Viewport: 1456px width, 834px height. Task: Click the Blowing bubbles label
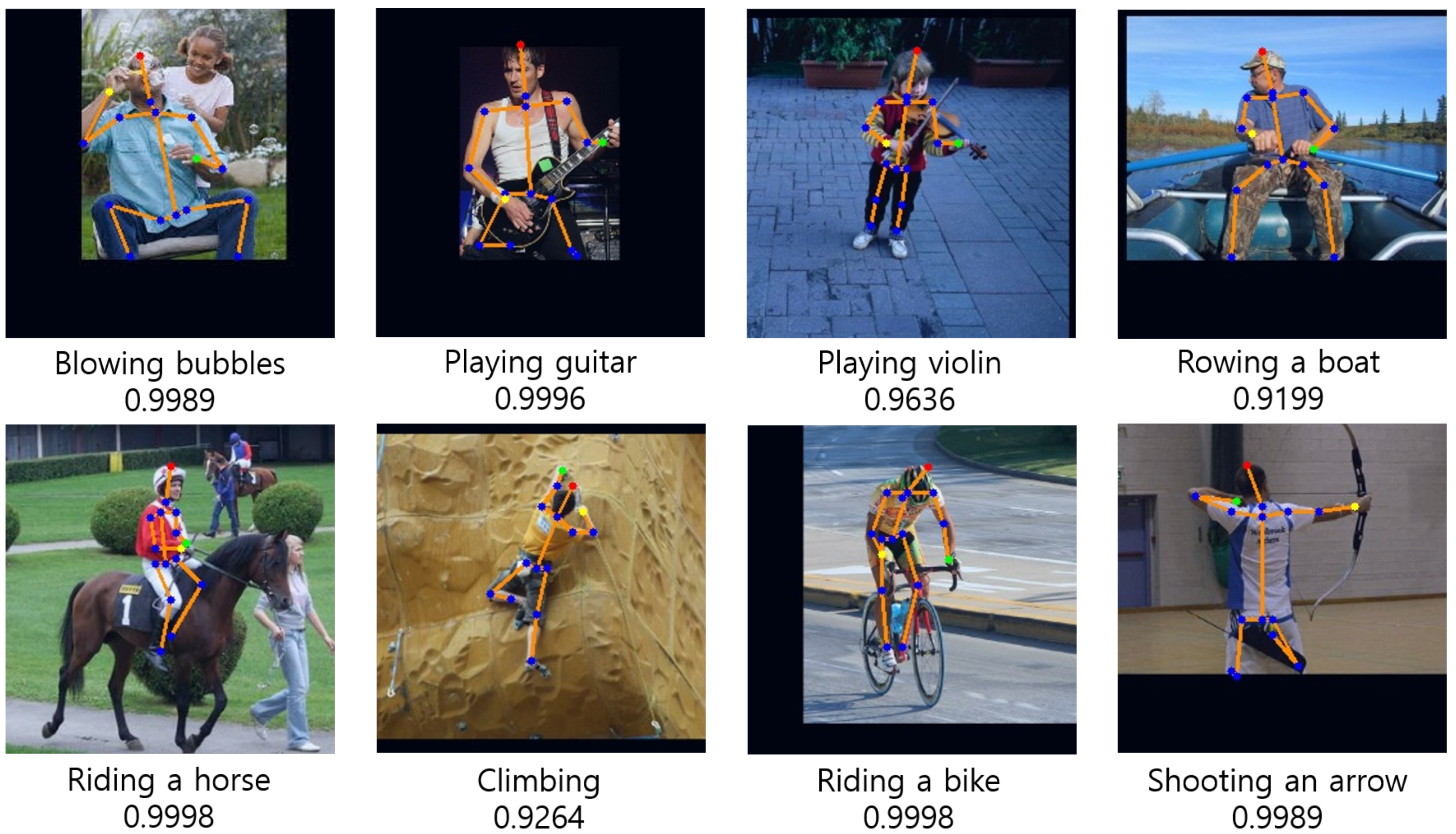[170, 364]
